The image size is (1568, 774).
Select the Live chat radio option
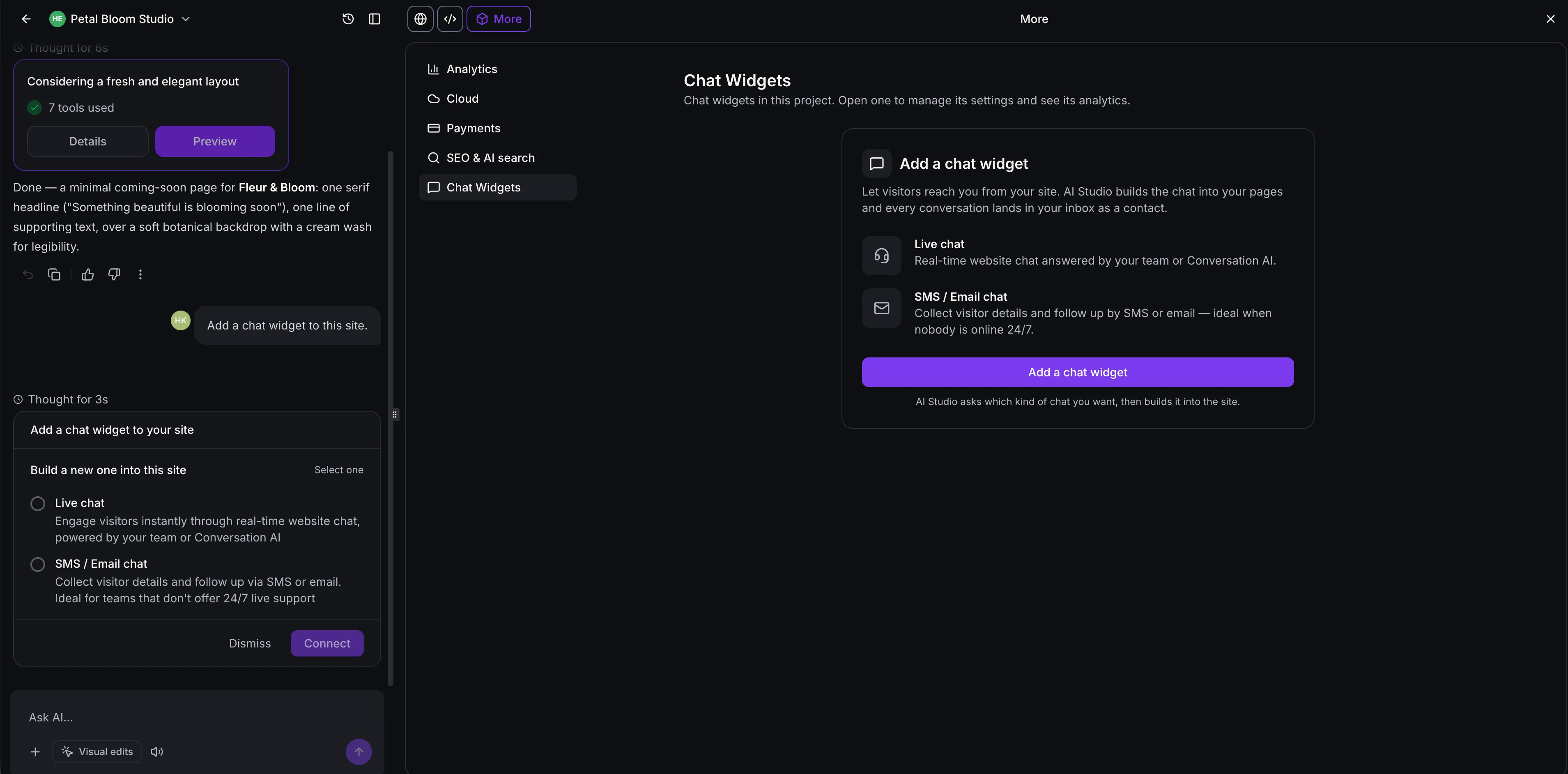38,504
